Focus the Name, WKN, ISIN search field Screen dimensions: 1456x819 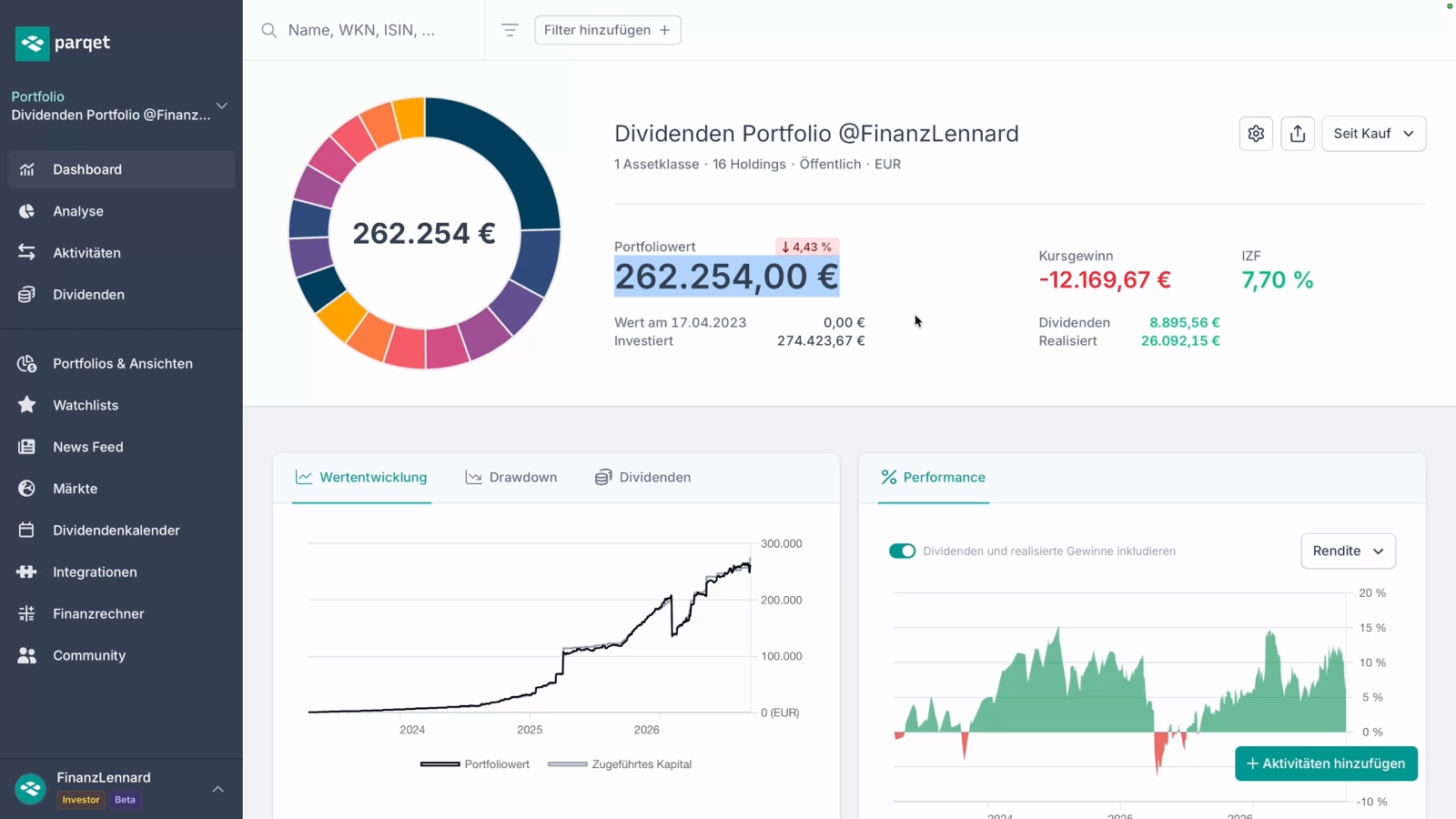pos(373,30)
